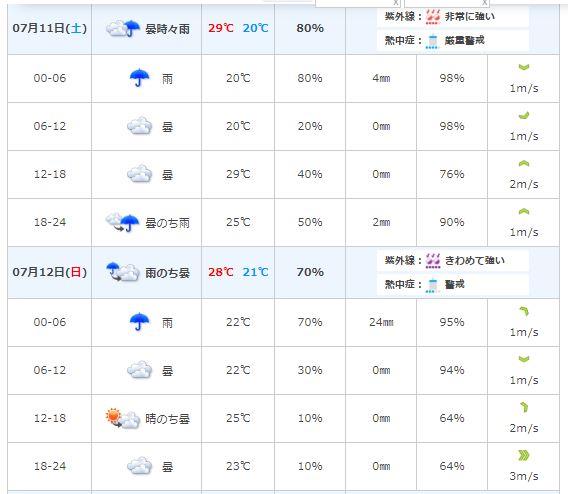Click the umbrella icon in Saturday's 00-06 row
This screenshot has width=568, height=494.
139,78
